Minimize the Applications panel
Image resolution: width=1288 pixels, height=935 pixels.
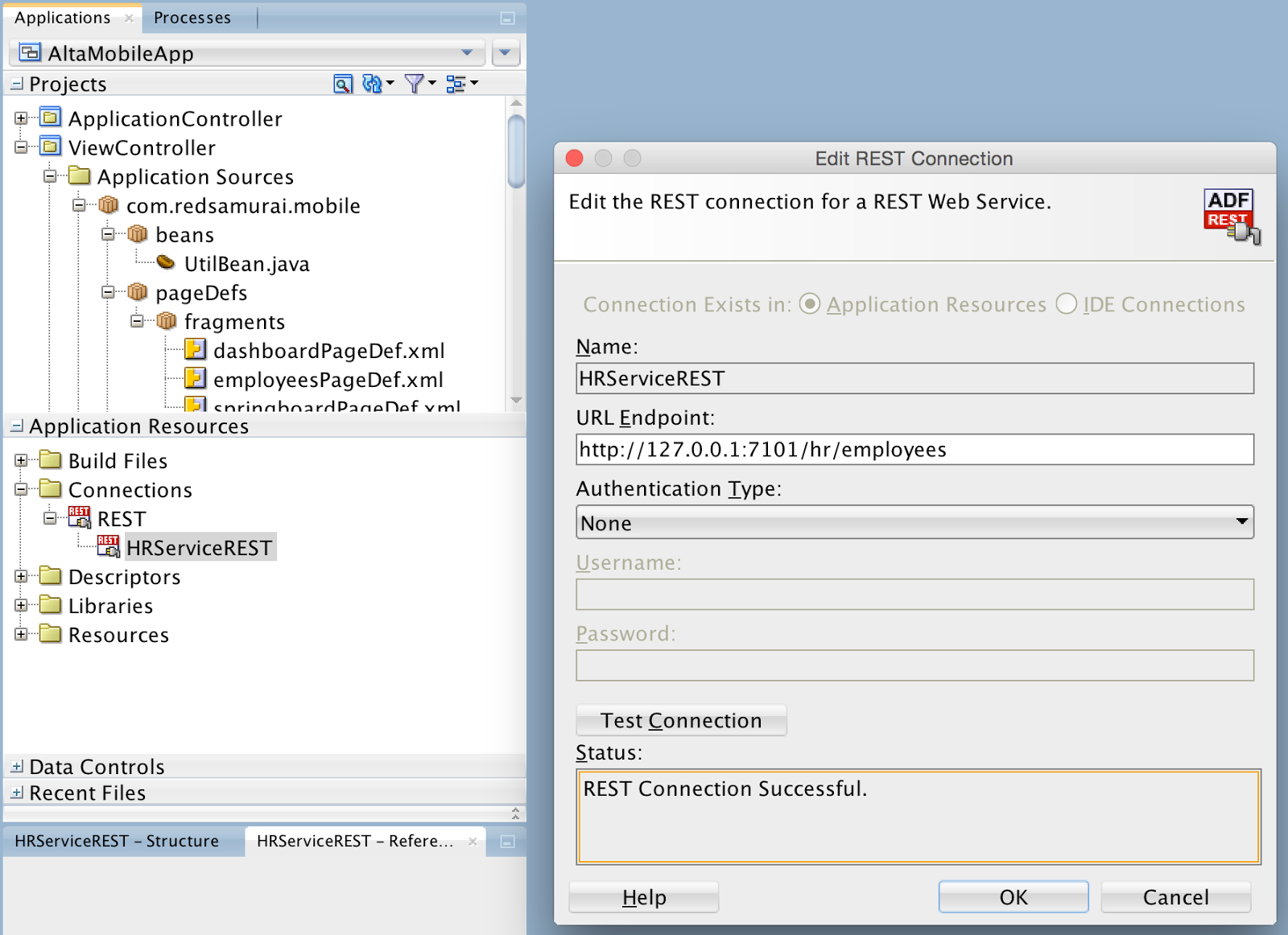[x=508, y=18]
